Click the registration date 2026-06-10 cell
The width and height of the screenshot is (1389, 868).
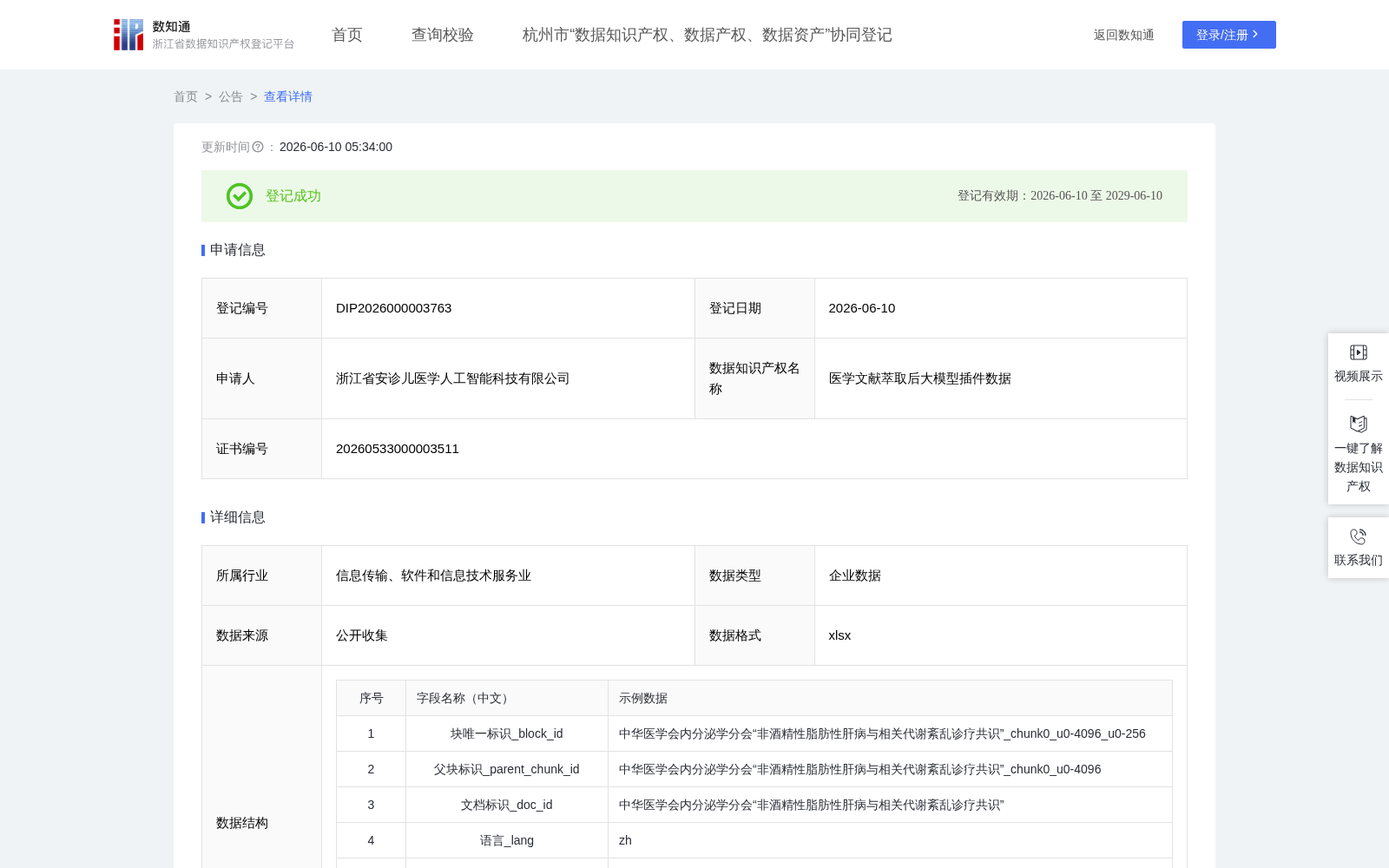tap(1001, 308)
